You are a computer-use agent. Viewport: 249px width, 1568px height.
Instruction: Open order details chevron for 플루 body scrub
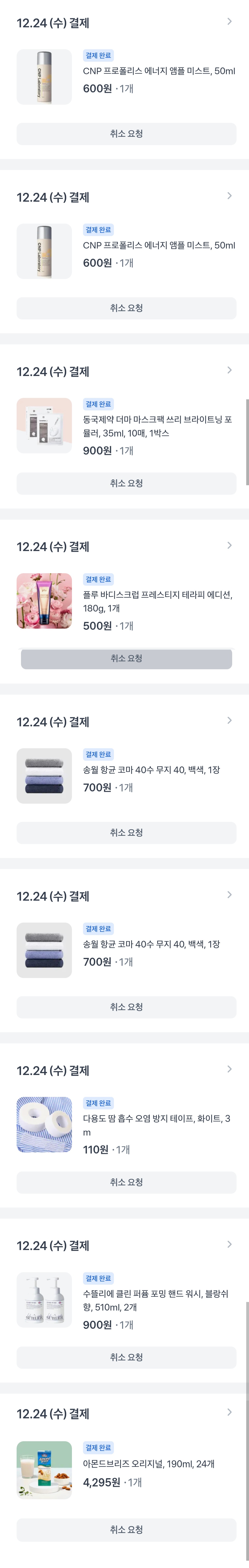(x=229, y=545)
